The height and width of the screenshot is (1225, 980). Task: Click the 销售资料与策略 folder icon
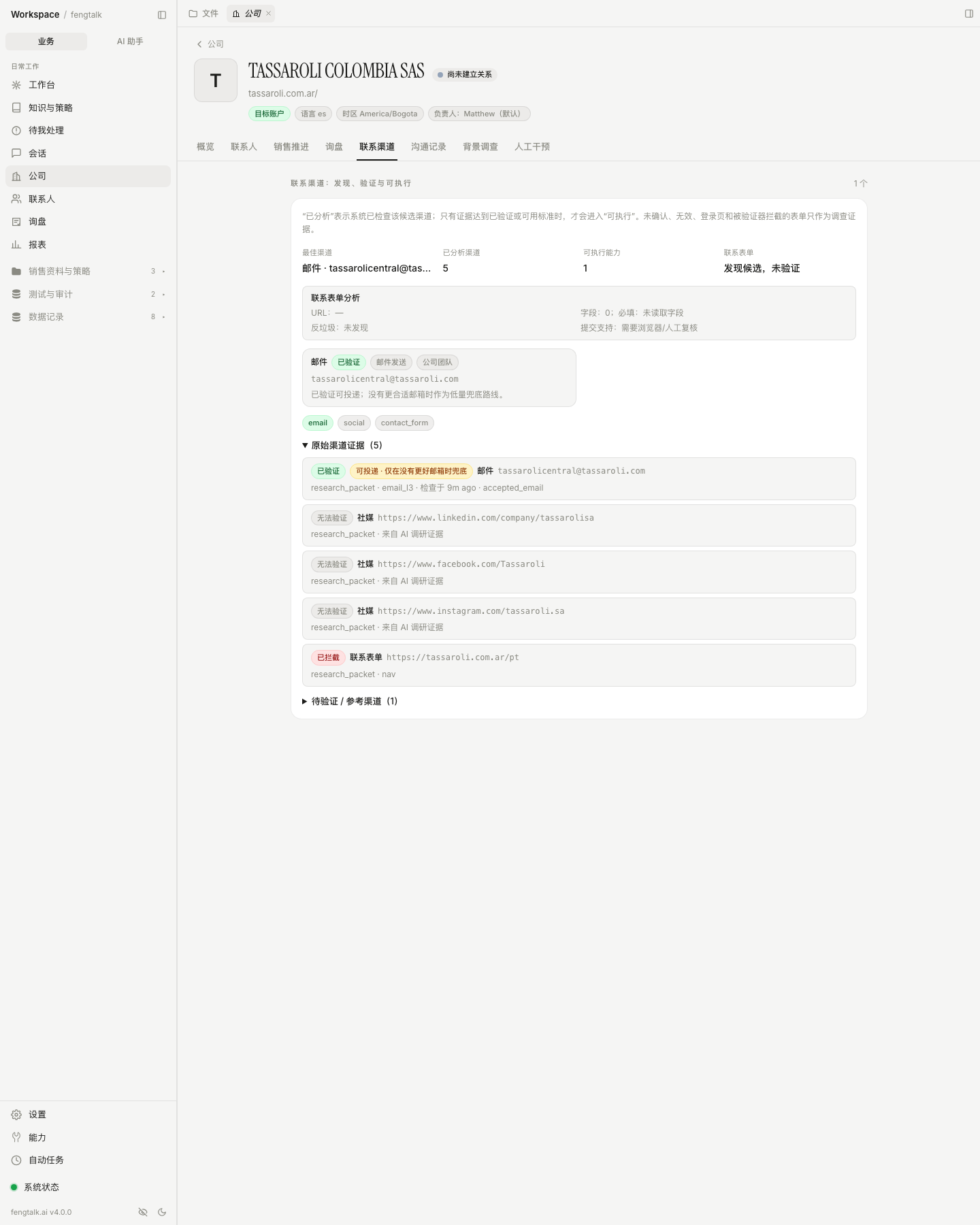16,272
